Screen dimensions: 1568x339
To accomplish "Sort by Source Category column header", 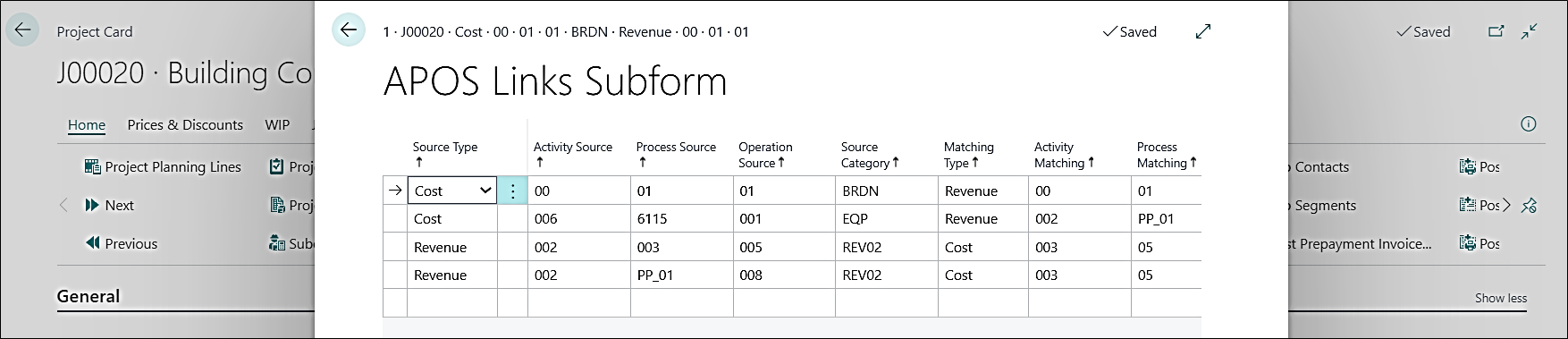I will [870, 154].
